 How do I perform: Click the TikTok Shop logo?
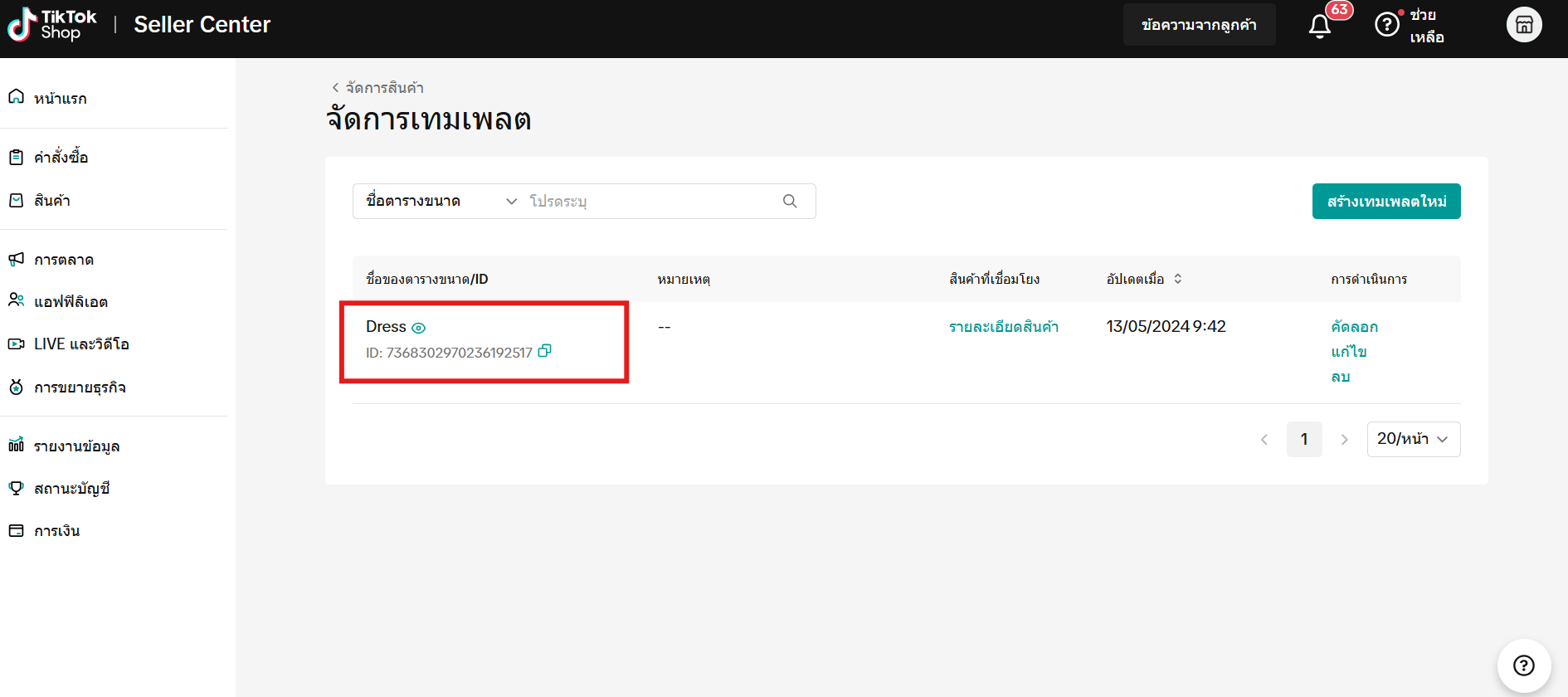[51, 25]
